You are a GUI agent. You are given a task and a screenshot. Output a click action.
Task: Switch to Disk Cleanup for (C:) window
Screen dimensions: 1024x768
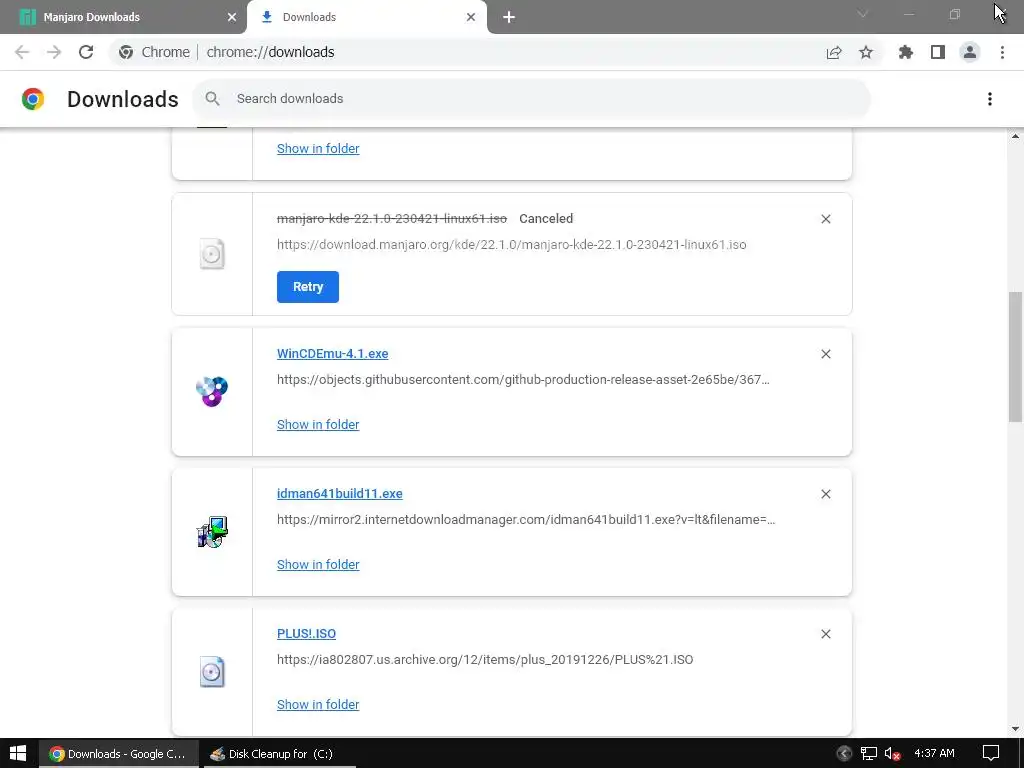coord(279,754)
